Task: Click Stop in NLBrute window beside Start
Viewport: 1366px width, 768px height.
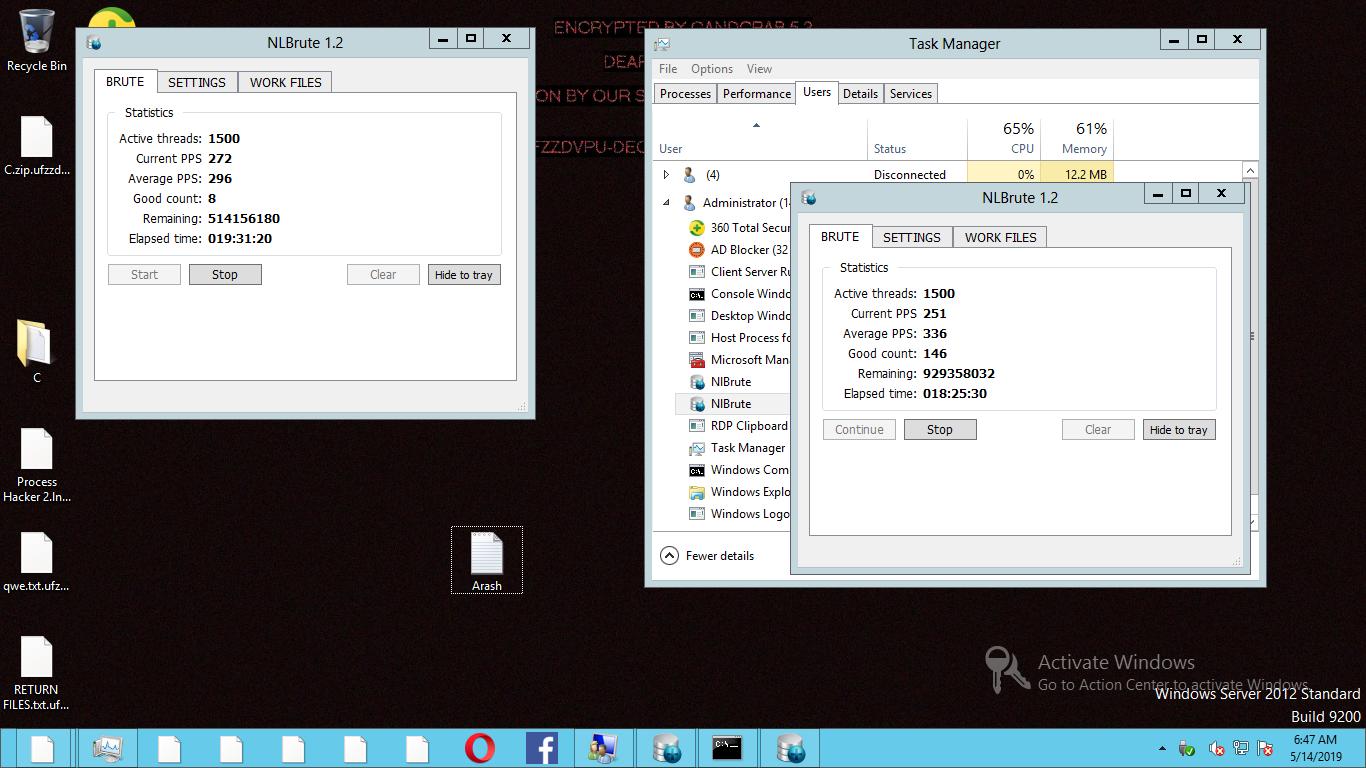Action: pos(225,275)
